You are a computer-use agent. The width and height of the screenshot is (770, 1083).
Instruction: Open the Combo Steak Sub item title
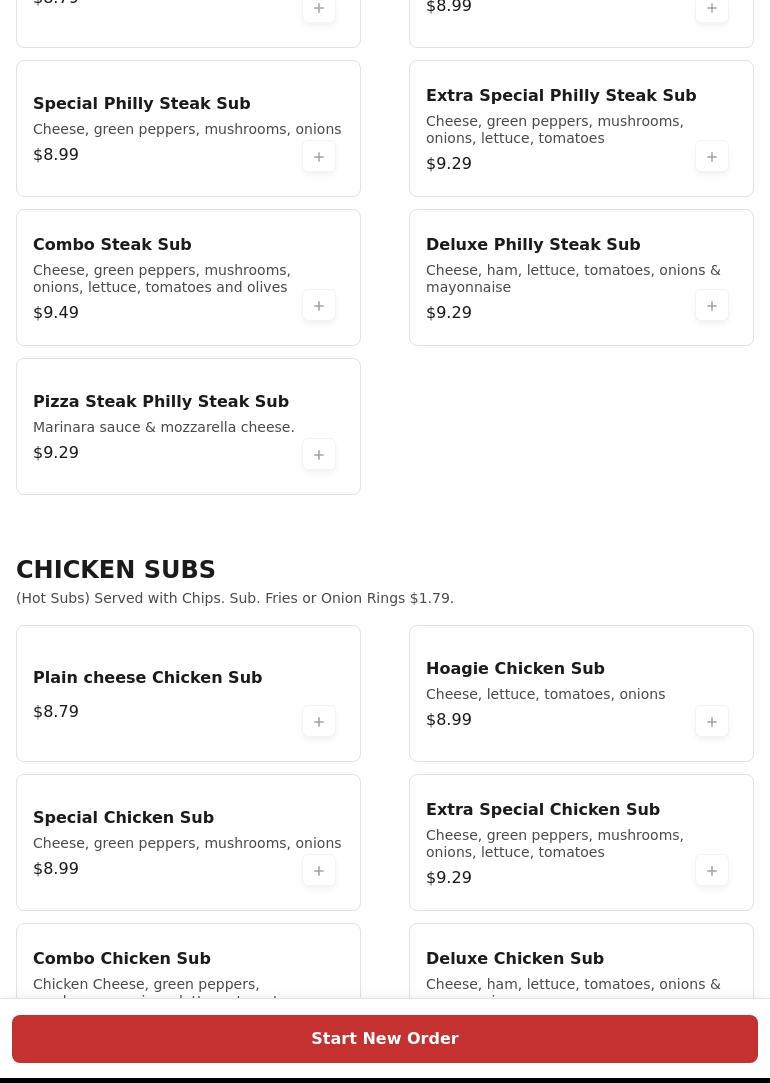coord(112,245)
